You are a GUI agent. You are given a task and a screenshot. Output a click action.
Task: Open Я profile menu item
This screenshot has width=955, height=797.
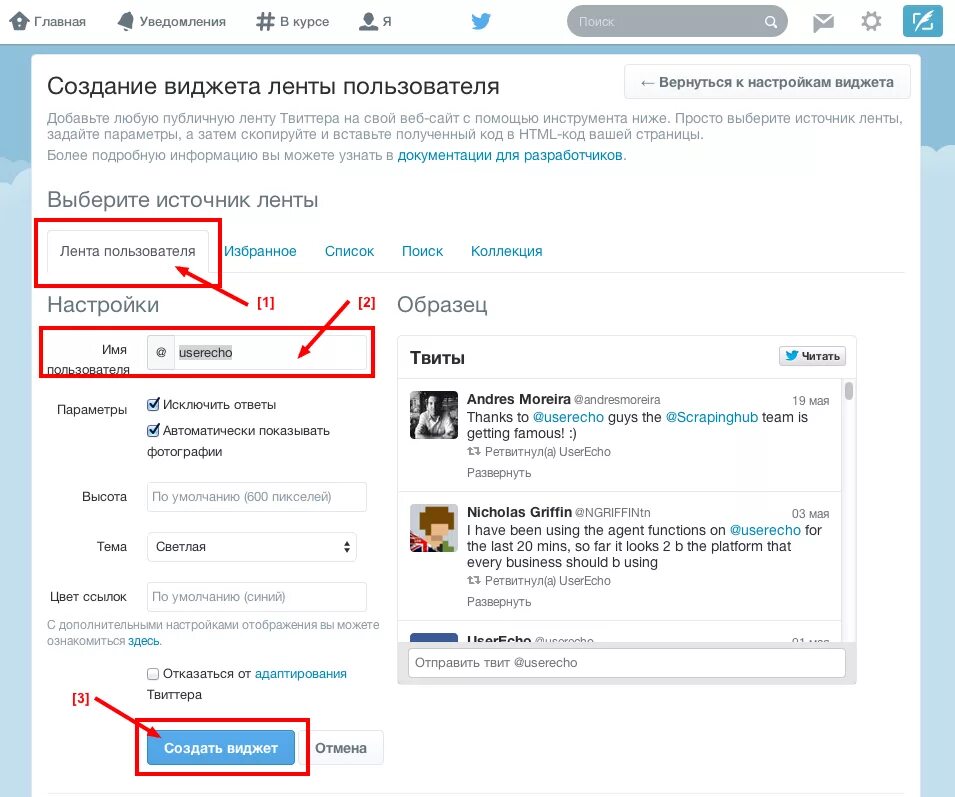[x=375, y=22]
